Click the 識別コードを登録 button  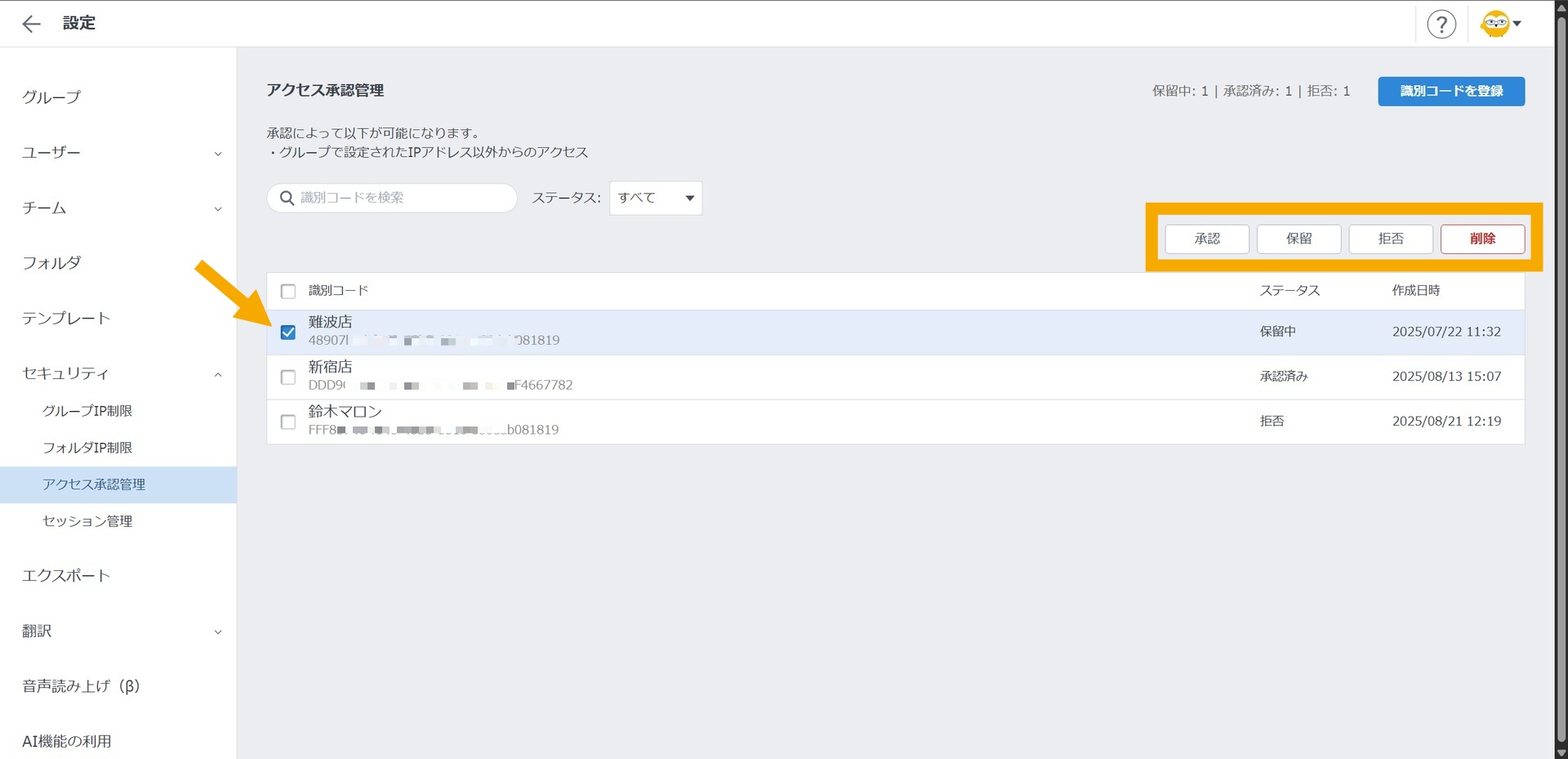[1450, 91]
